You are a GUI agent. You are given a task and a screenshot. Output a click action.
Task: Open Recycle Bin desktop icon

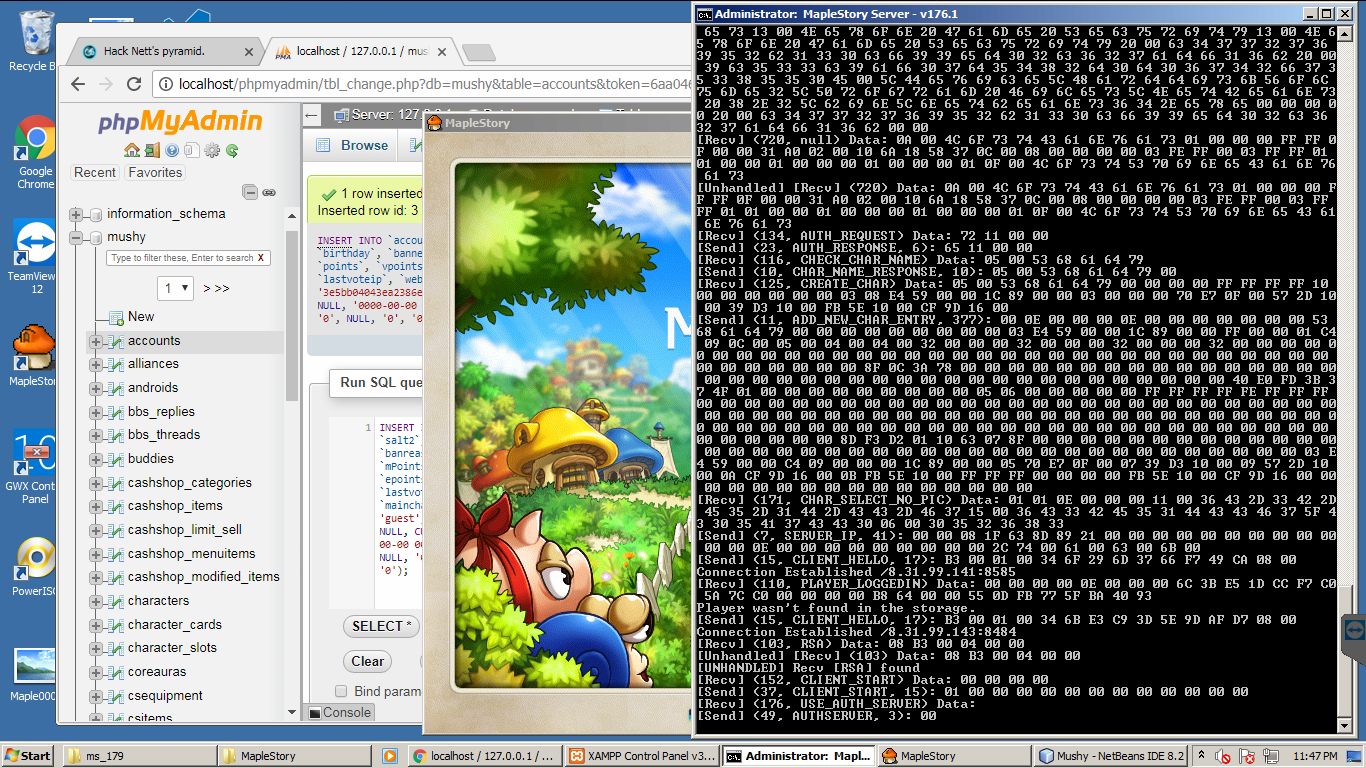[x=37, y=40]
